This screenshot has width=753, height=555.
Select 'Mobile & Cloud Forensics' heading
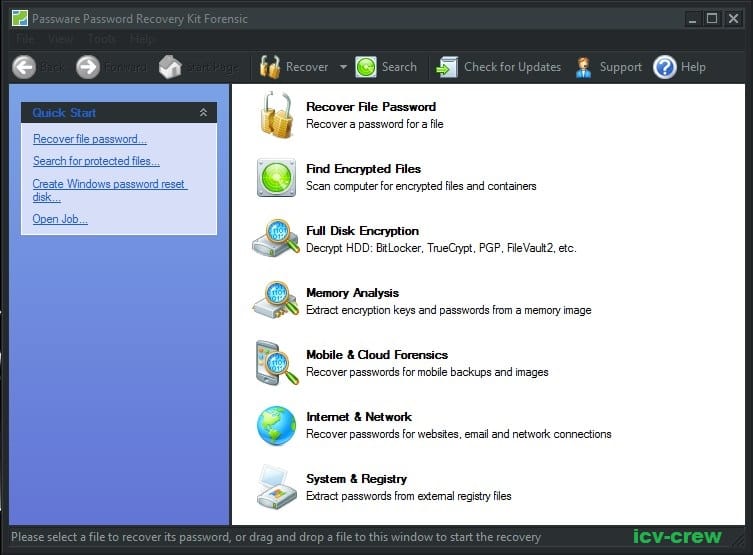[x=377, y=355]
